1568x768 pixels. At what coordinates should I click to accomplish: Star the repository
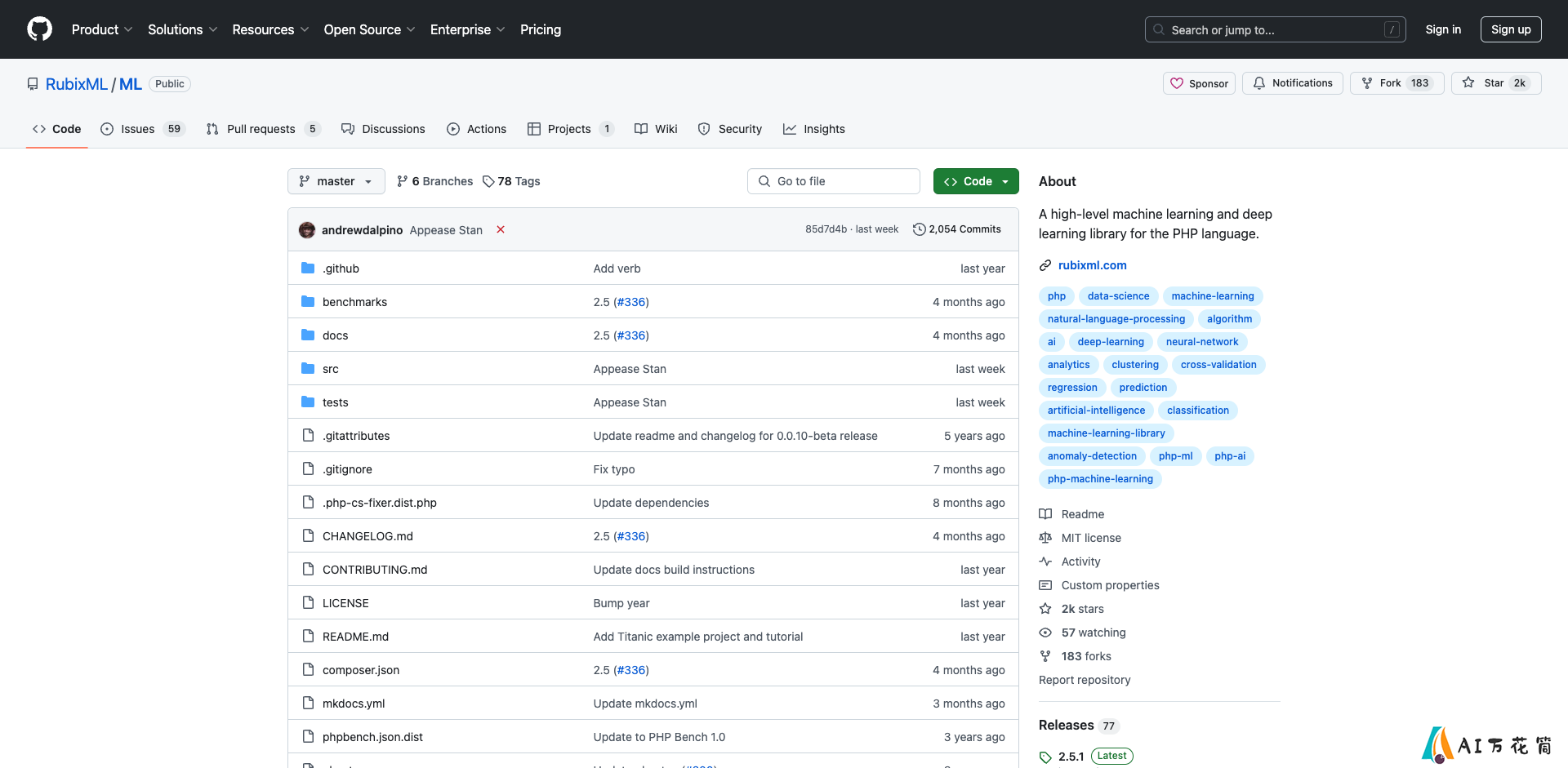click(1496, 83)
